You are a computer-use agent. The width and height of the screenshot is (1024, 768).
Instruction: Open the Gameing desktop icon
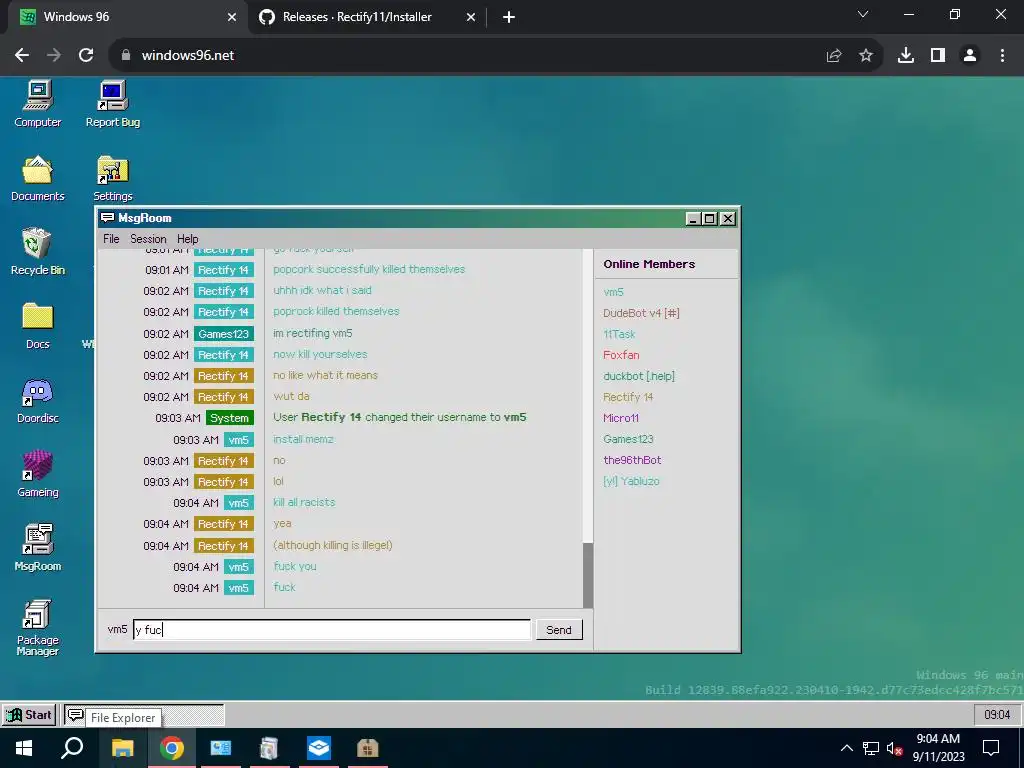pos(37,474)
